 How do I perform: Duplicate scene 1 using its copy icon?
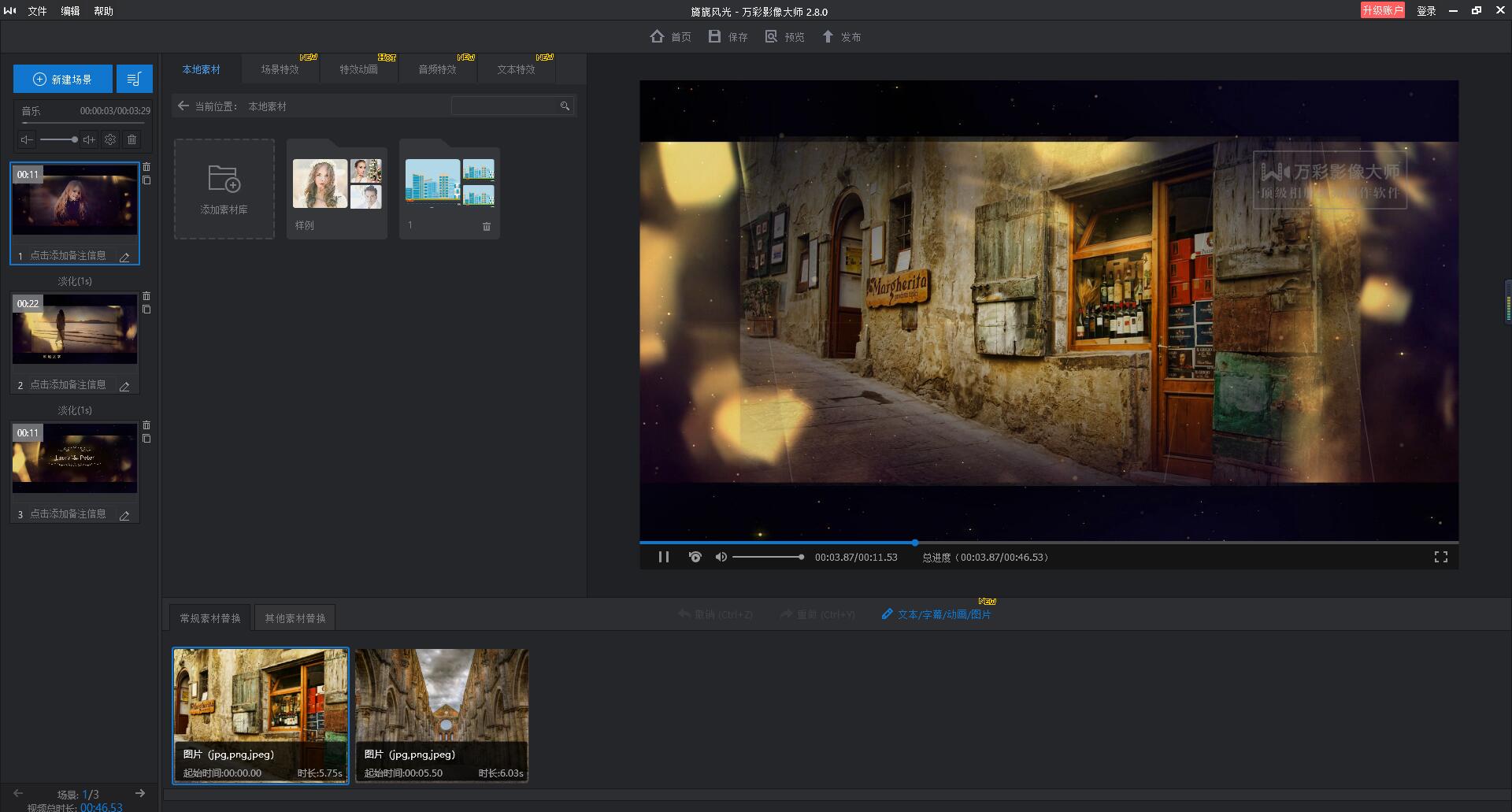click(x=146, y=180)
